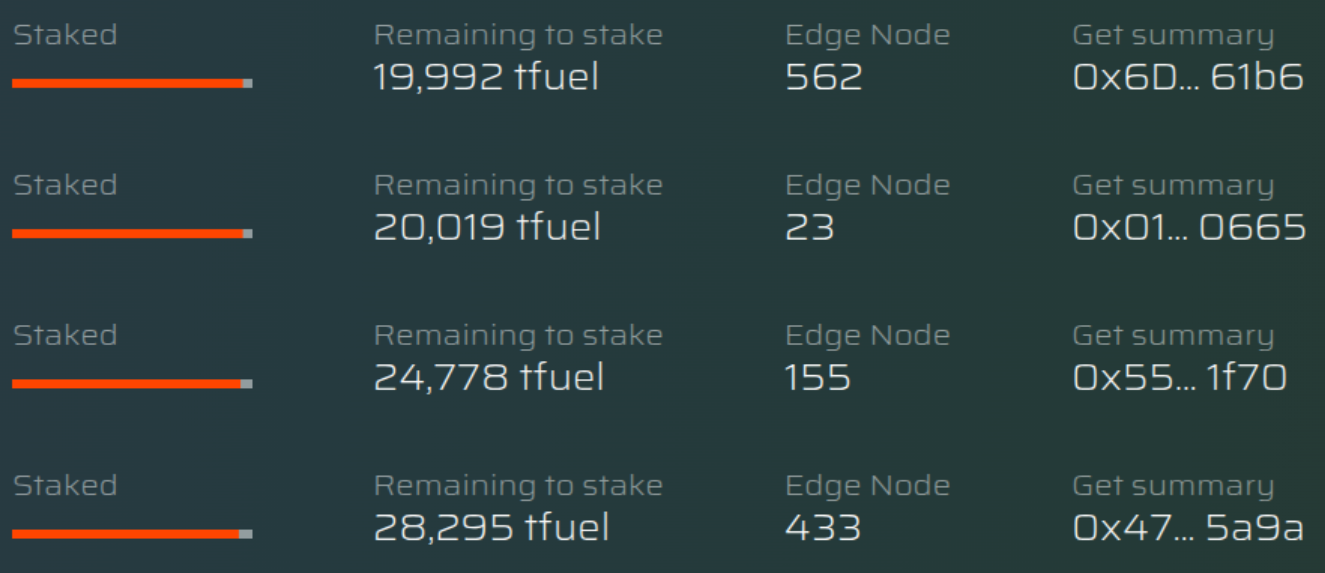Select the 19,992 tfuel remaining amount
Viewport: 1325px width, 573px height.
(x=486, y=77)
